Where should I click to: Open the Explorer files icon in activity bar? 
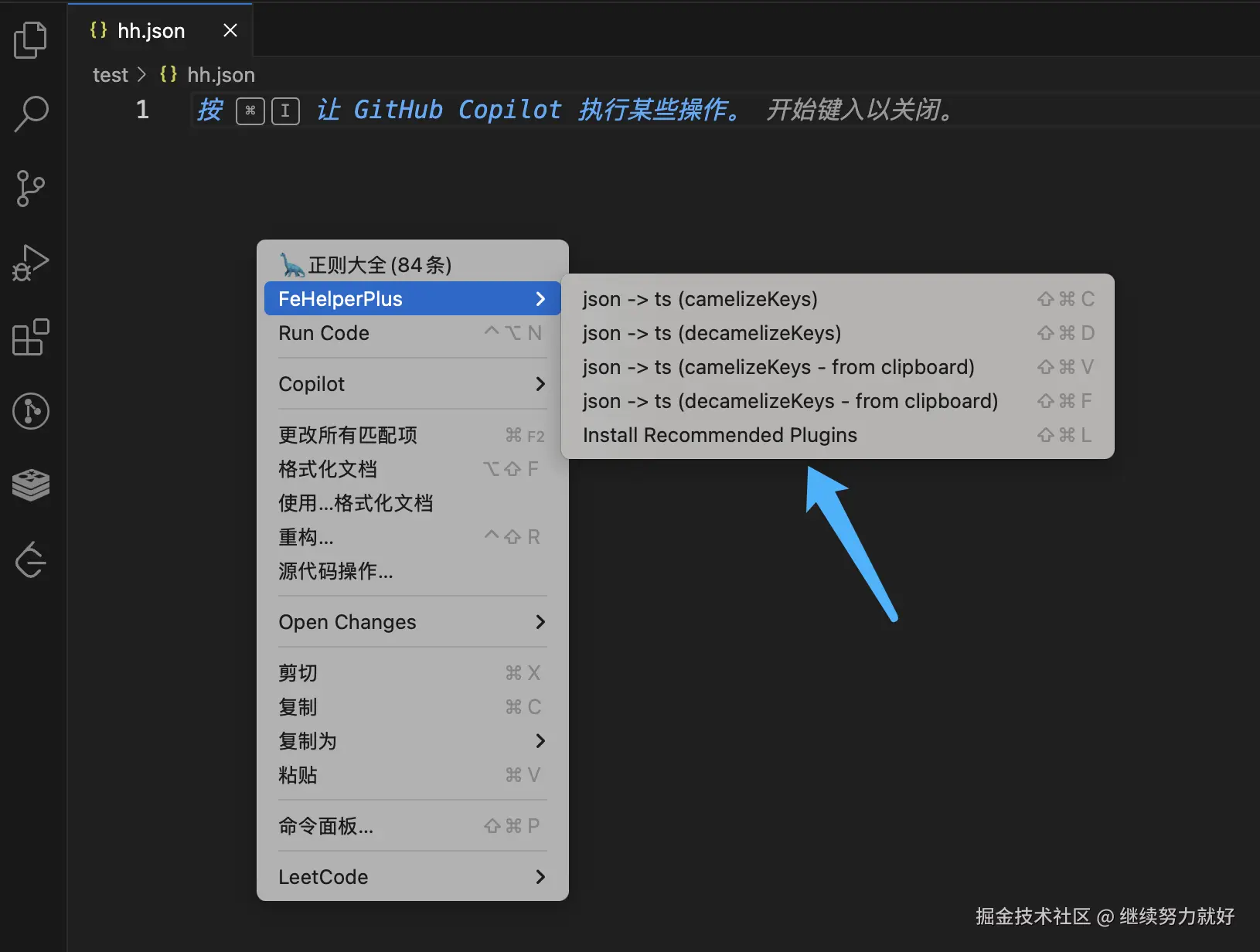coord(31,39)
